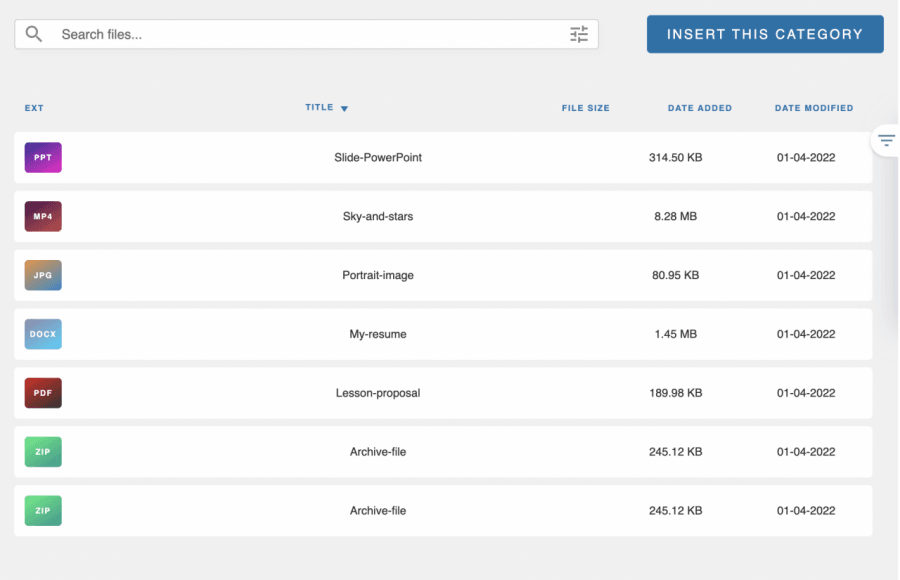Sort by the FILE SIZE column header
Image resolution: width=900 pixels, height=580 pixels.
click(x=585, y=108)
